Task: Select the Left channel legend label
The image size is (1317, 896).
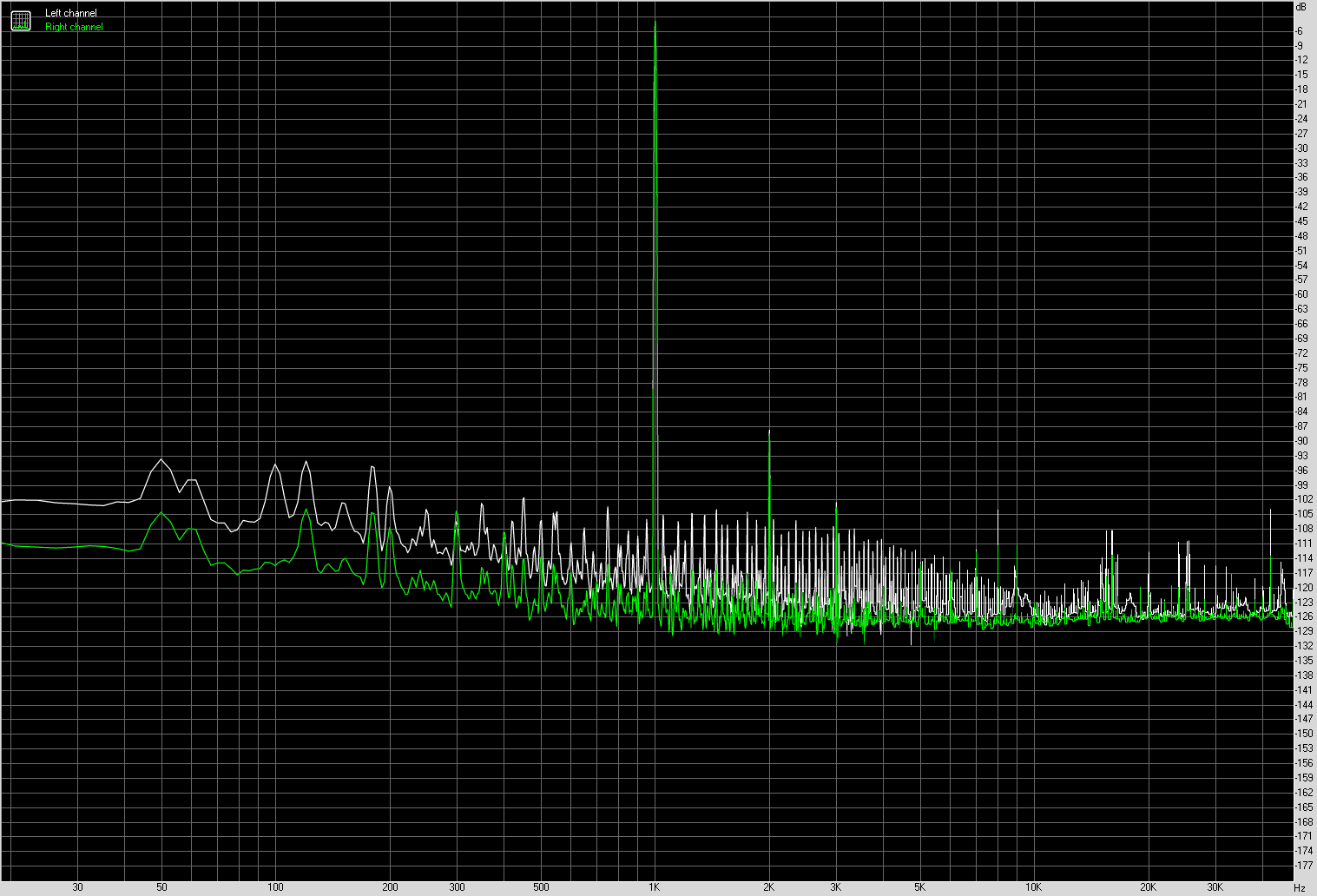Action: click(71, 13)
